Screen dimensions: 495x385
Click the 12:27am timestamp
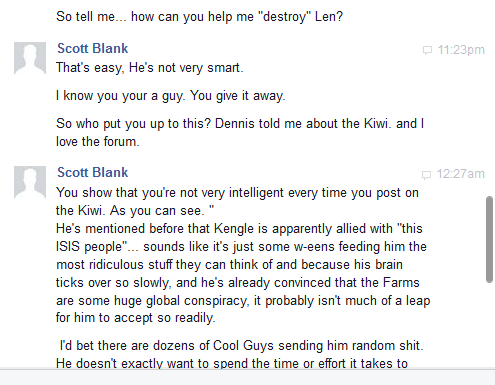click(461, 174)
